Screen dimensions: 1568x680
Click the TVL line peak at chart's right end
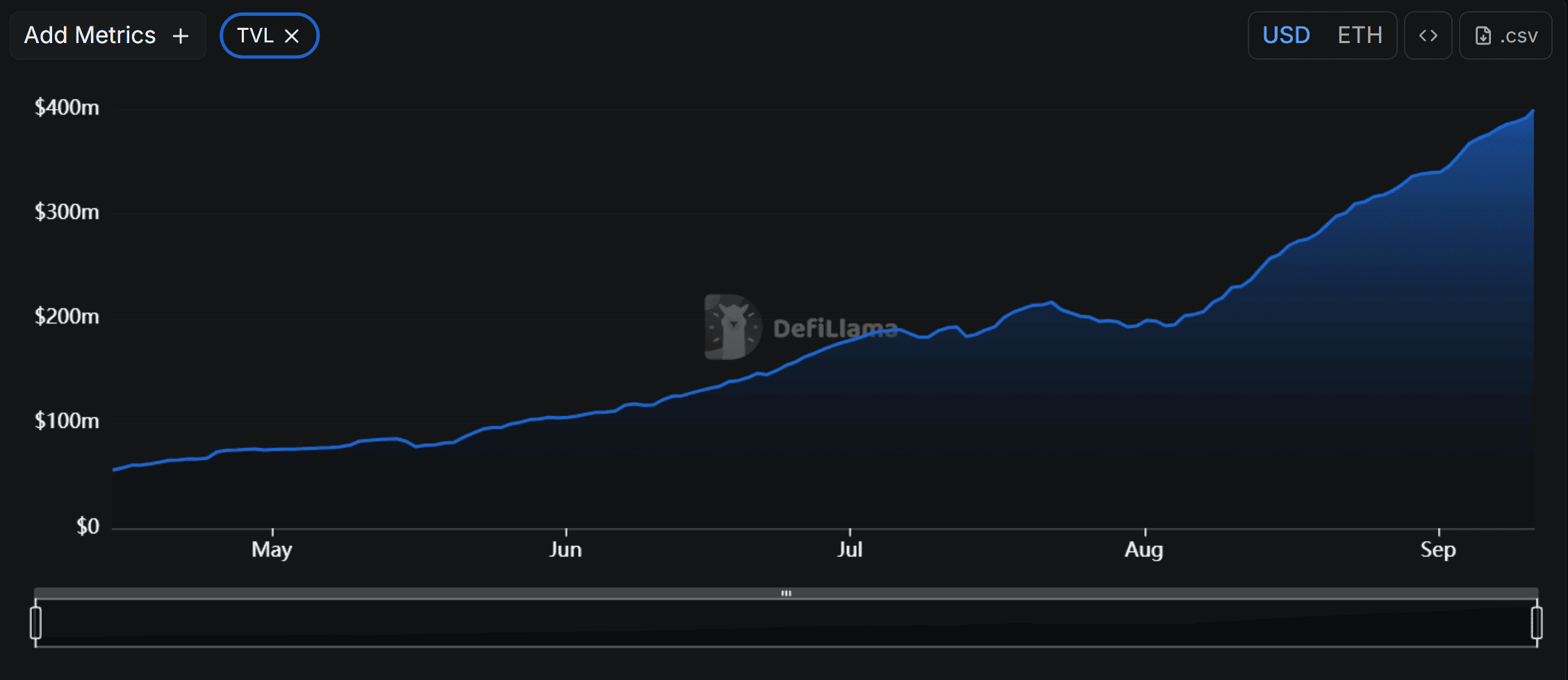point(1533,111)
